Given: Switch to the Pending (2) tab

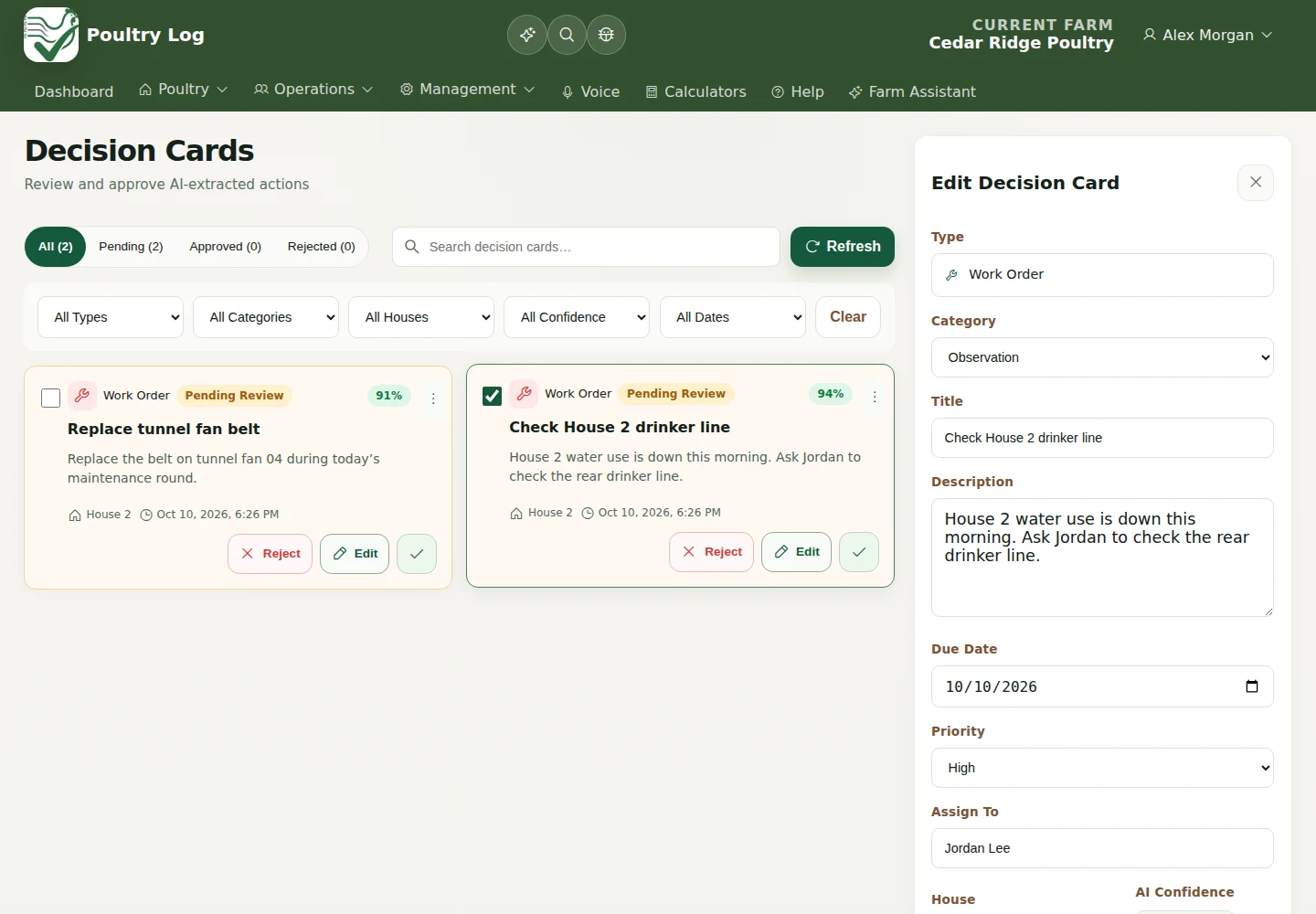Looking at the screenshot, I should tap(131, 247).
